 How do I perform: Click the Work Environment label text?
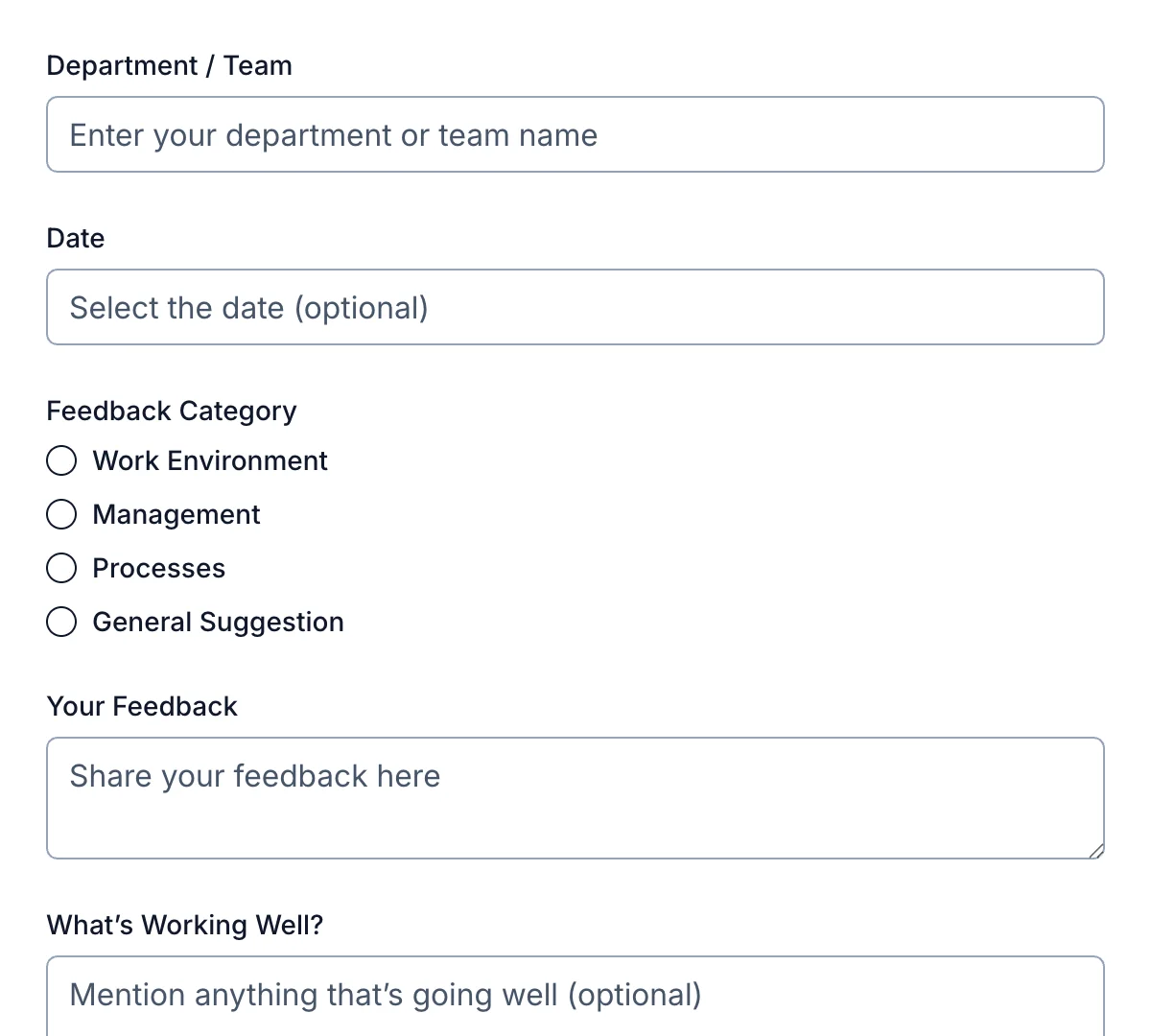pyautogui.click(x=209, y=460)
